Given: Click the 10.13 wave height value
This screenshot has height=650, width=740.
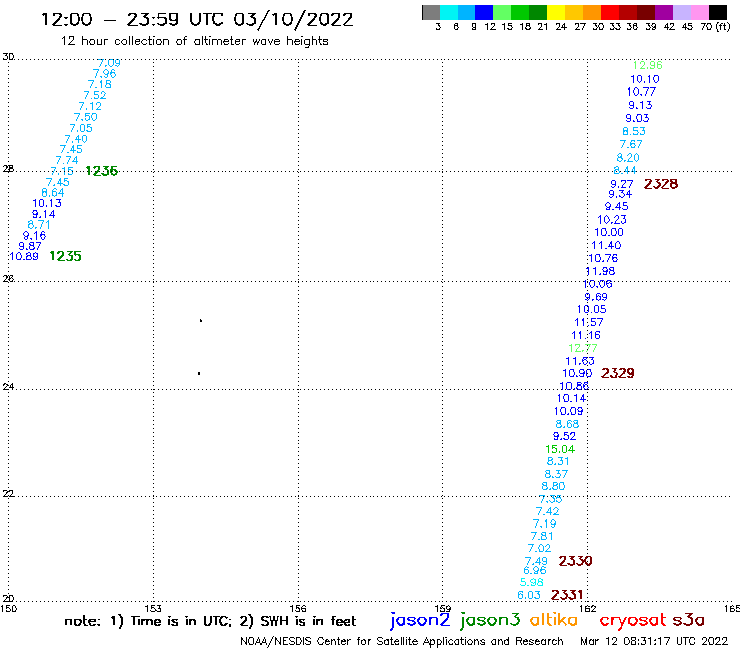Looking at the screenshot, I should 47,203.
